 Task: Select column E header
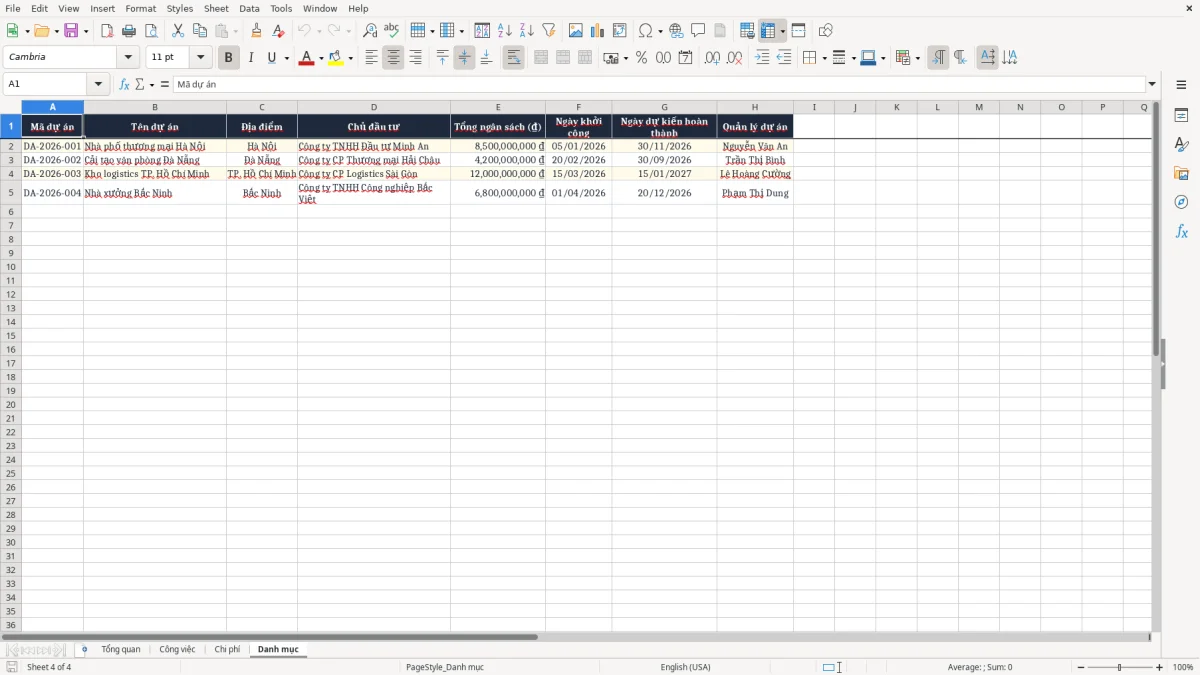point(498,107)
